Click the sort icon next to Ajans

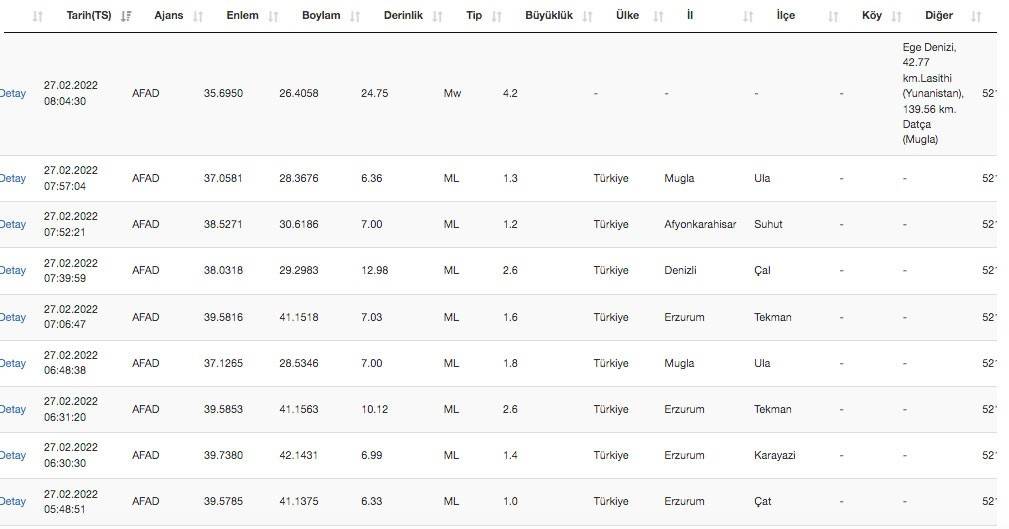(x=198, y=17)
